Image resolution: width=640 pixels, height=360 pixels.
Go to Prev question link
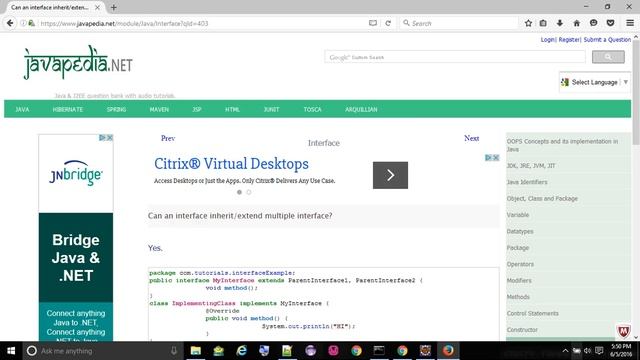click(168, 138)
